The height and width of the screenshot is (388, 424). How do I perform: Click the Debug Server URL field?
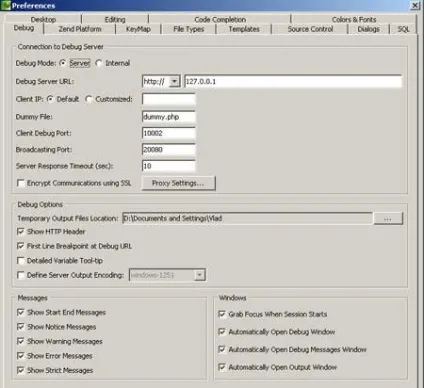(293, 81)
